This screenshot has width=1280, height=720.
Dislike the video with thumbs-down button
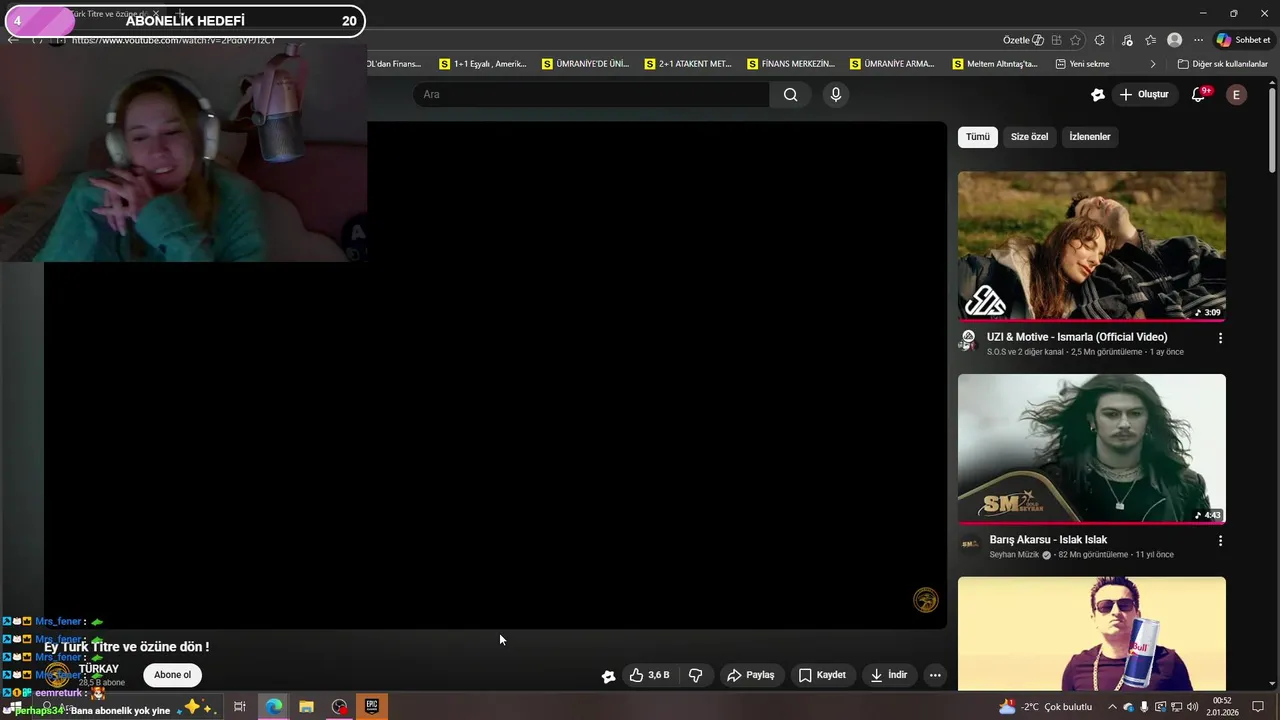pos(696,675)
